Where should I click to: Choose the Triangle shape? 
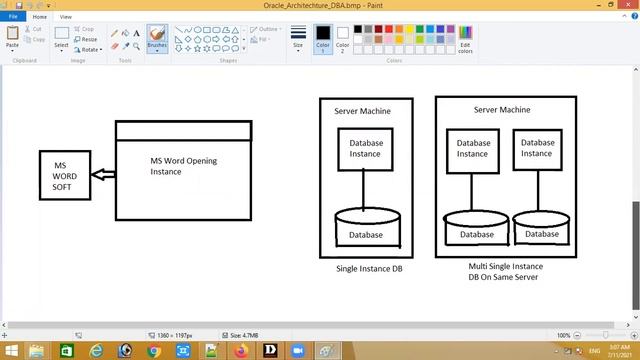(x=235, y=30)
